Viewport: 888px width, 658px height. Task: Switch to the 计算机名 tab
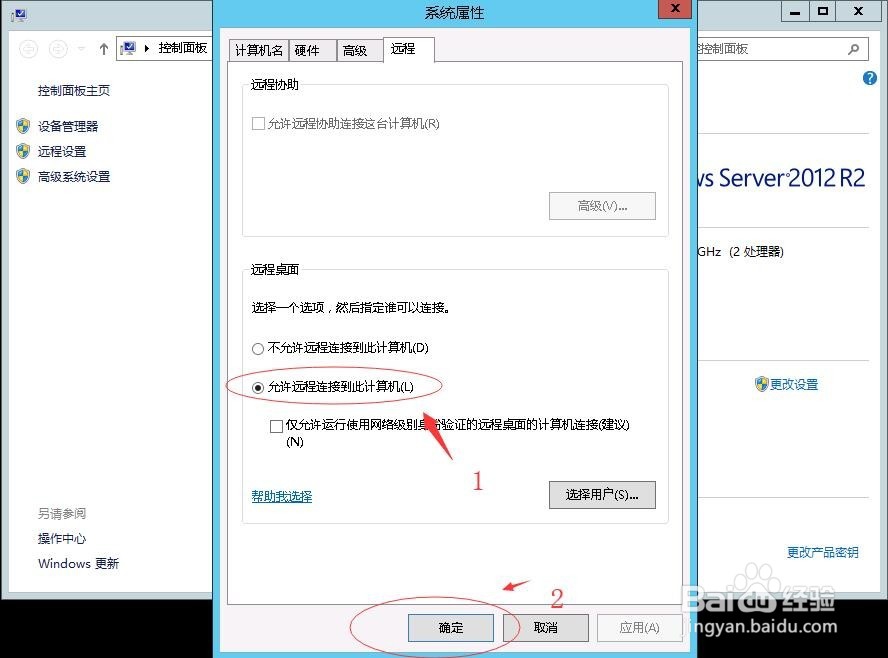(259, 50)
